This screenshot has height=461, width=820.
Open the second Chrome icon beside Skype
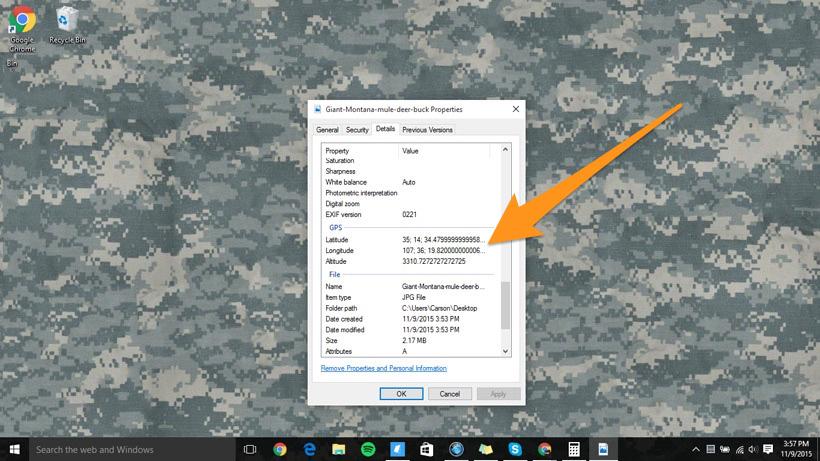click(x=544, y=450)
